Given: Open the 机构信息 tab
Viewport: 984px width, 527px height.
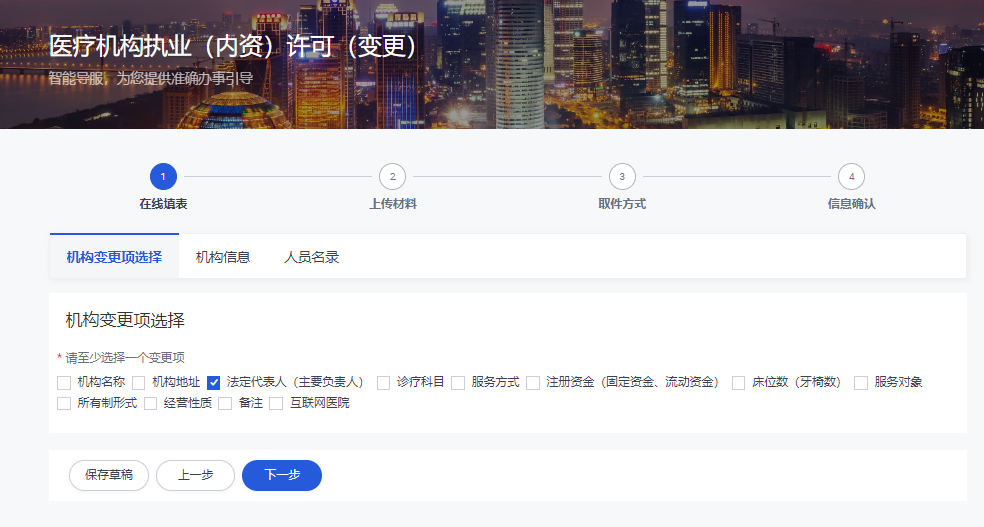Looking at the screenshot, I should coord(223,257).
